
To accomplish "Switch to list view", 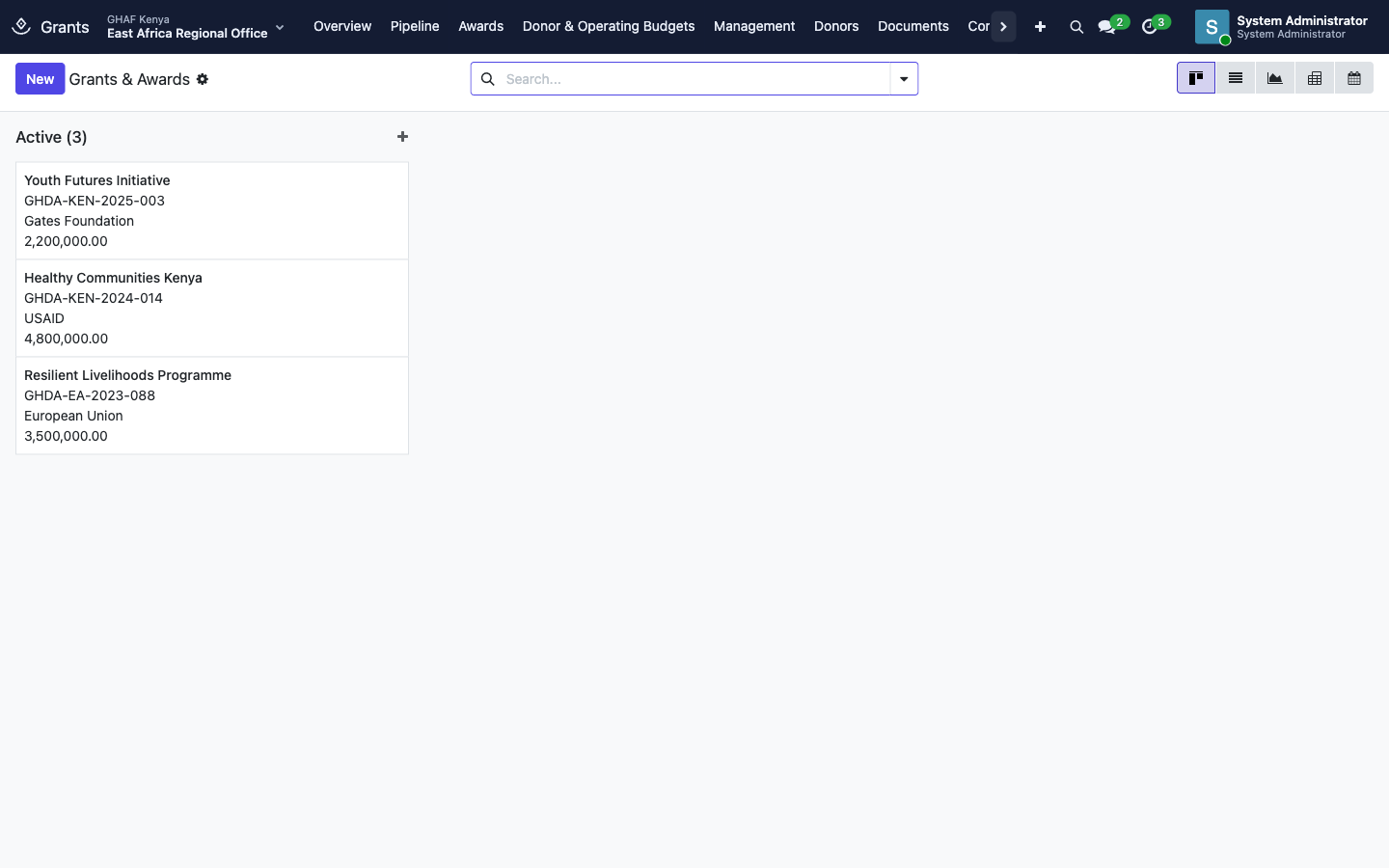I will coord(1236,78).
